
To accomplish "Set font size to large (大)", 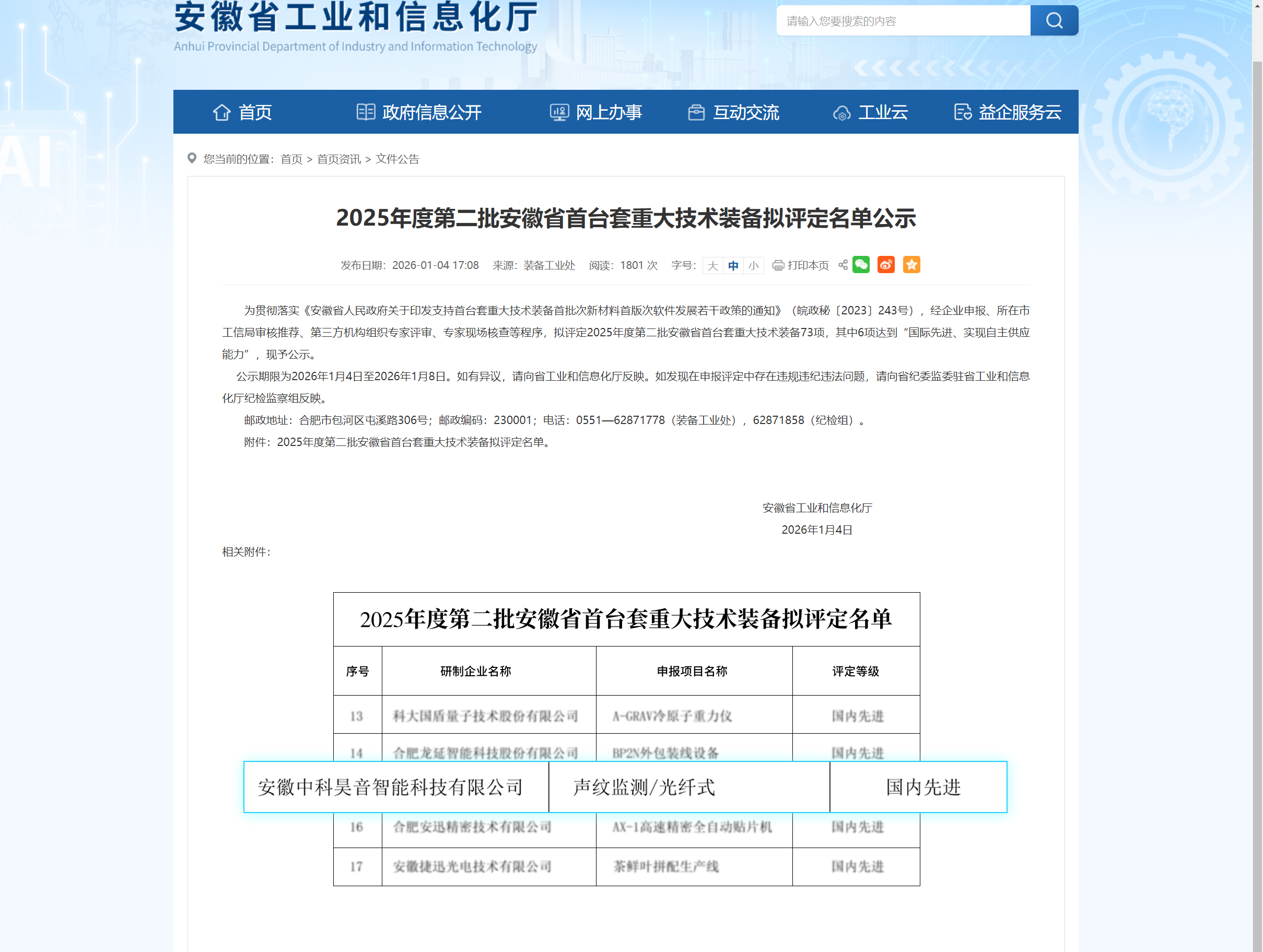I will (712, 265).
